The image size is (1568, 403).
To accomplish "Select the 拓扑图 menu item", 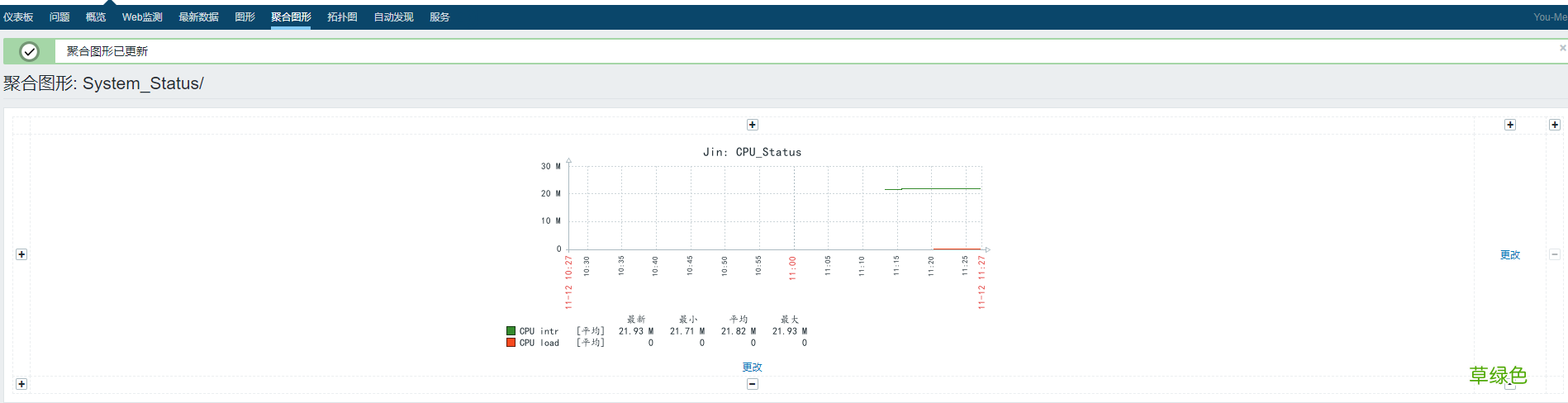I will (x=342, y=17).
